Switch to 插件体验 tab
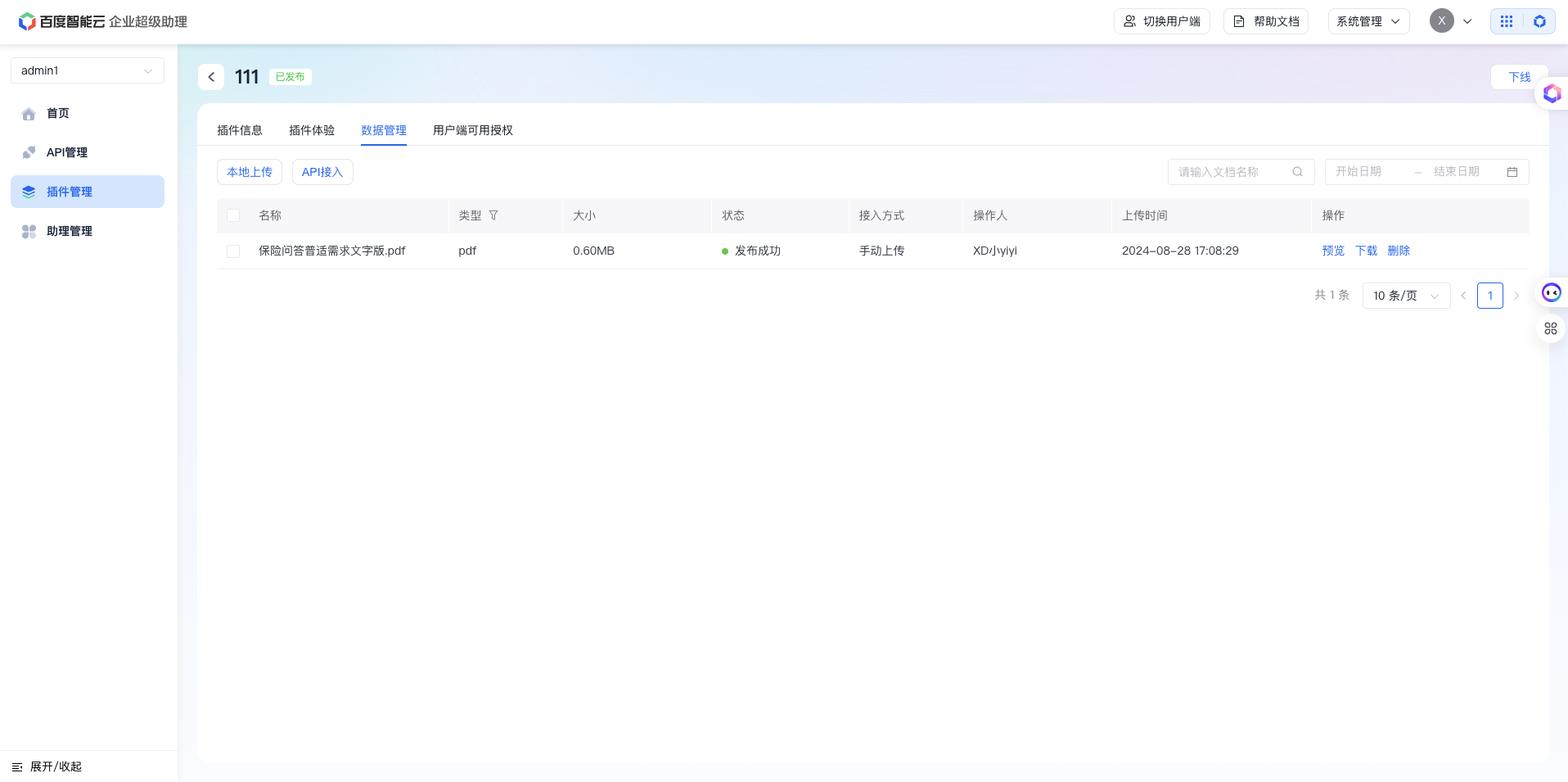Image resolution: width=1568 pixels, height=782 pixels. click(x=312, y=130)
